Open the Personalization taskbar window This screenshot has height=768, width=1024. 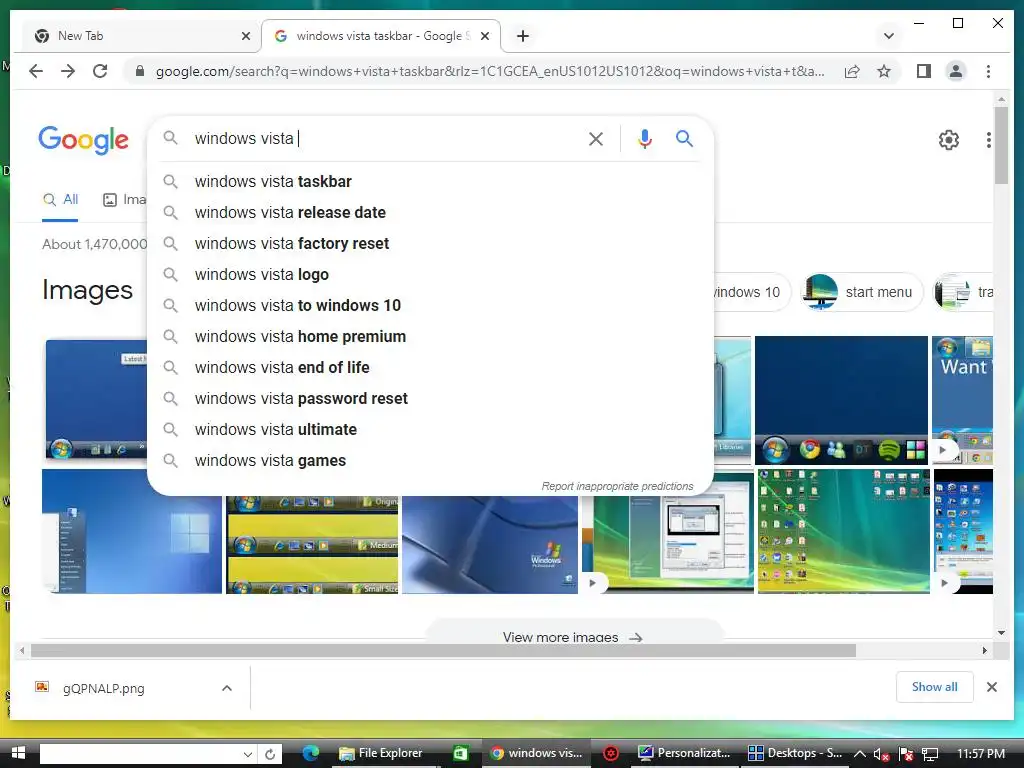[684, 754]
